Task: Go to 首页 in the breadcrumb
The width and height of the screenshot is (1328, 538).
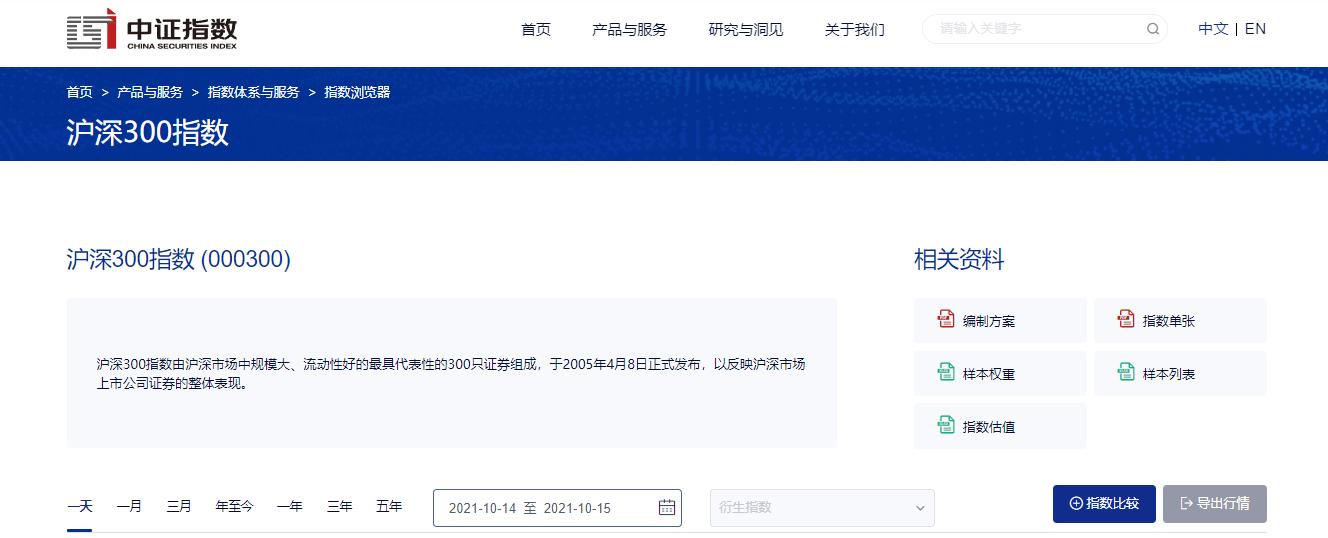Action: click(x=79, y=92)
